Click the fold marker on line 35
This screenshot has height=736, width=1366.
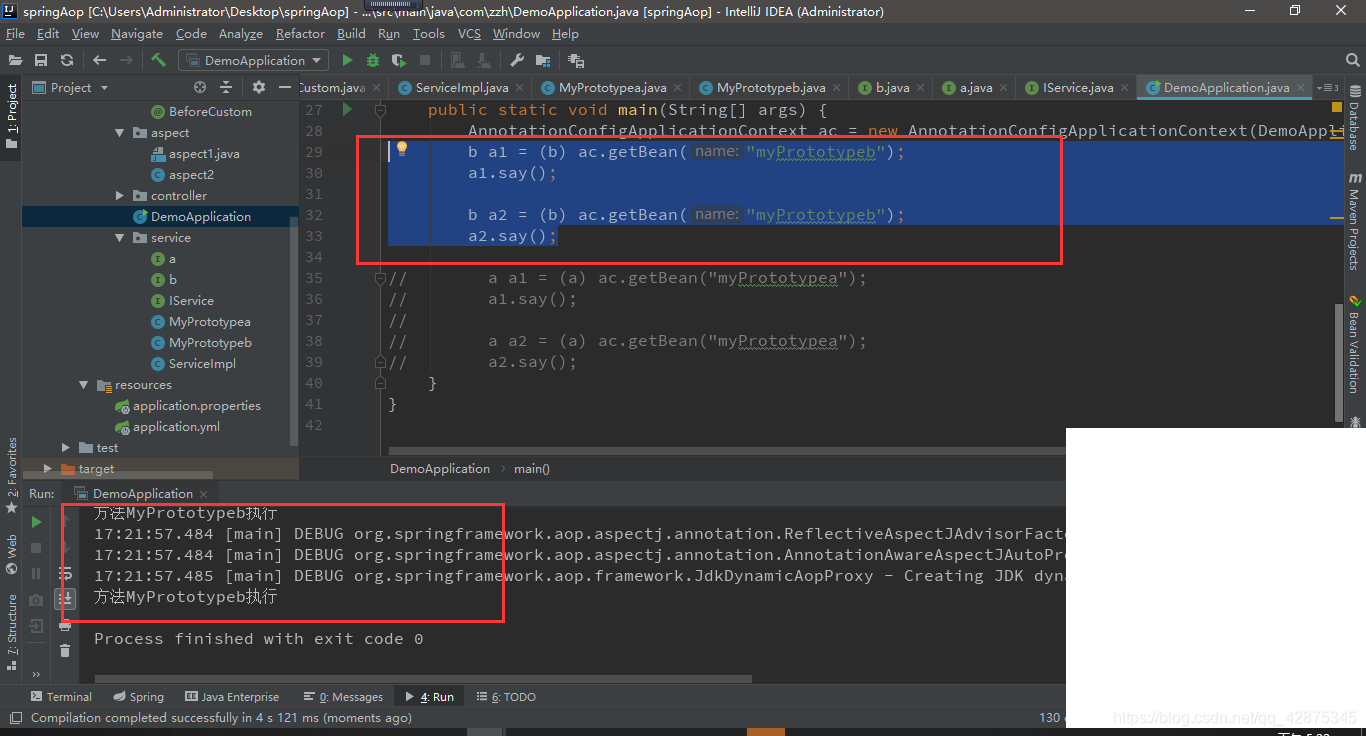tap(380, 278)
